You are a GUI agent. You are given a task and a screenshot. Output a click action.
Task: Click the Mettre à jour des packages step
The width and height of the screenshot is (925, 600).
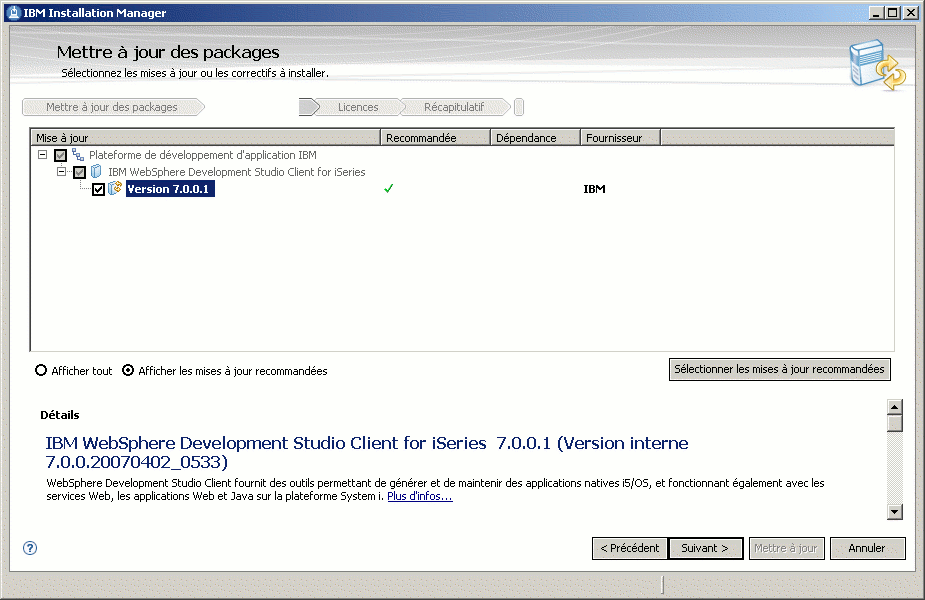pos(113,107)
